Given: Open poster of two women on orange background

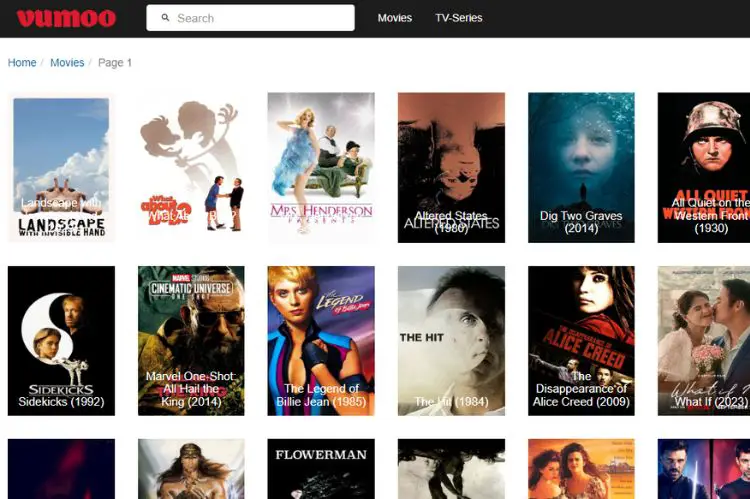Looking at the screenshot, I should 581,469.
